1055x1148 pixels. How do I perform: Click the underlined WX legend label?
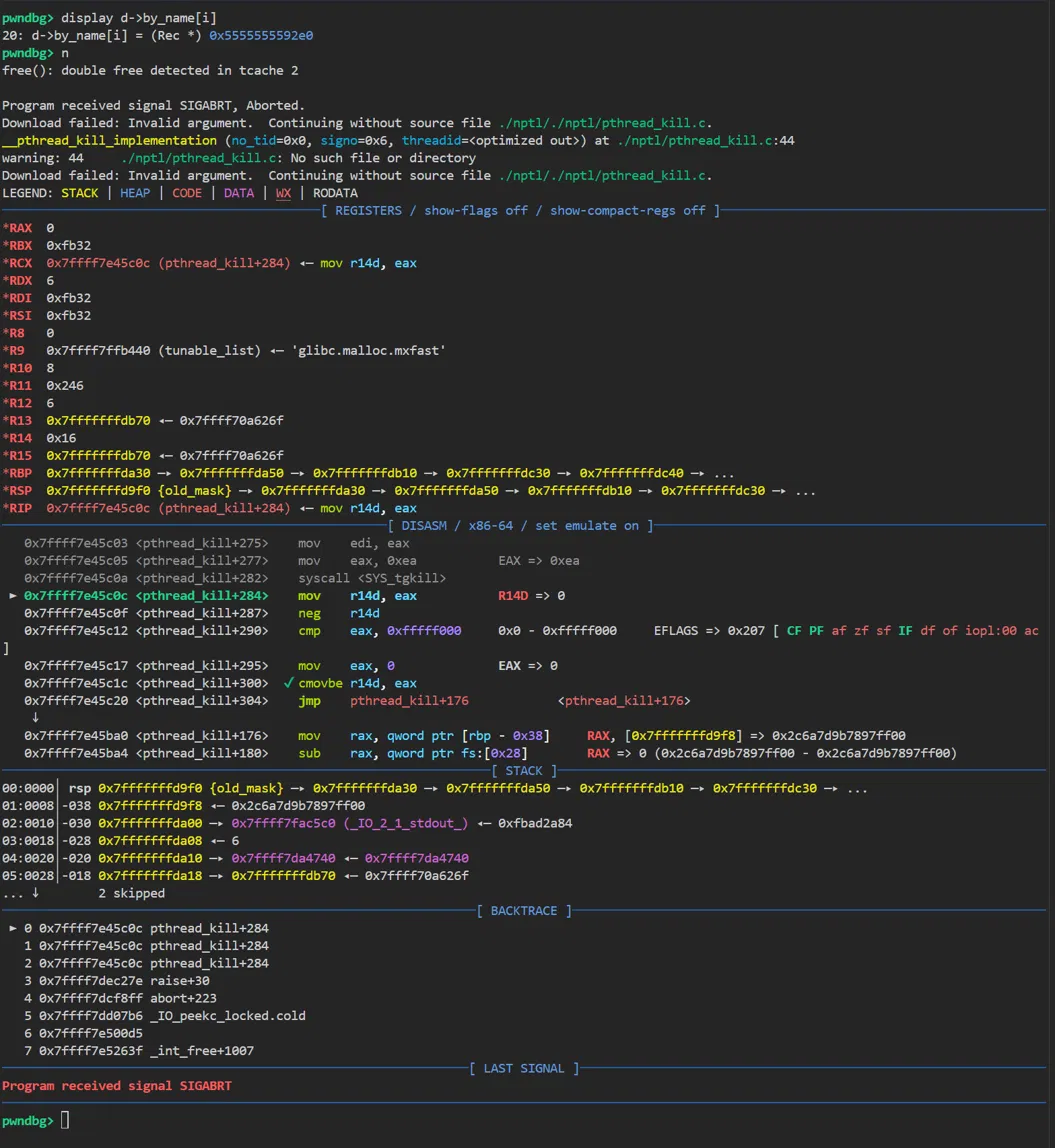tap(283, 193)
